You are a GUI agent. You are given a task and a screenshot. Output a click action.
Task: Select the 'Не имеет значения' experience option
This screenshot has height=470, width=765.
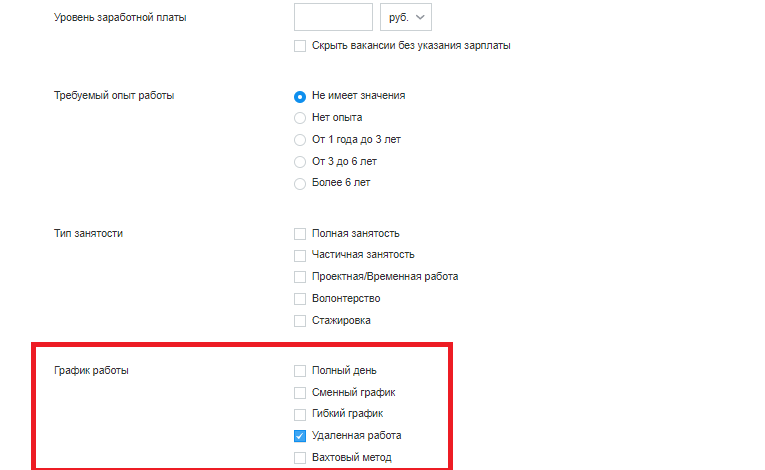click(x=300, y=96)
